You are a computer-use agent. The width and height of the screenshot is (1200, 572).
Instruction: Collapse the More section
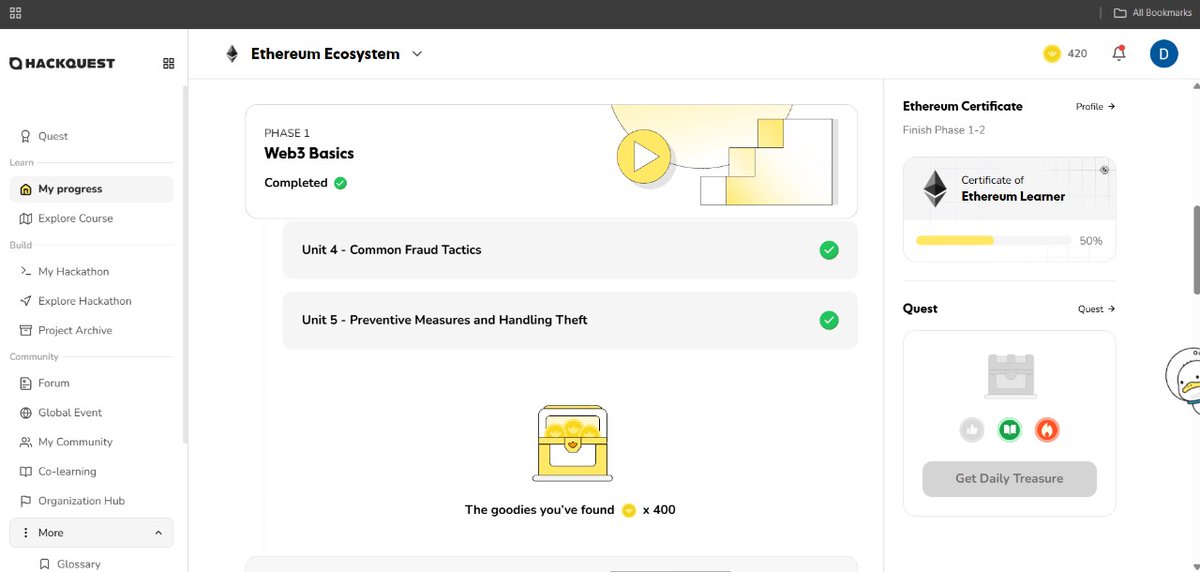point(159,533)
